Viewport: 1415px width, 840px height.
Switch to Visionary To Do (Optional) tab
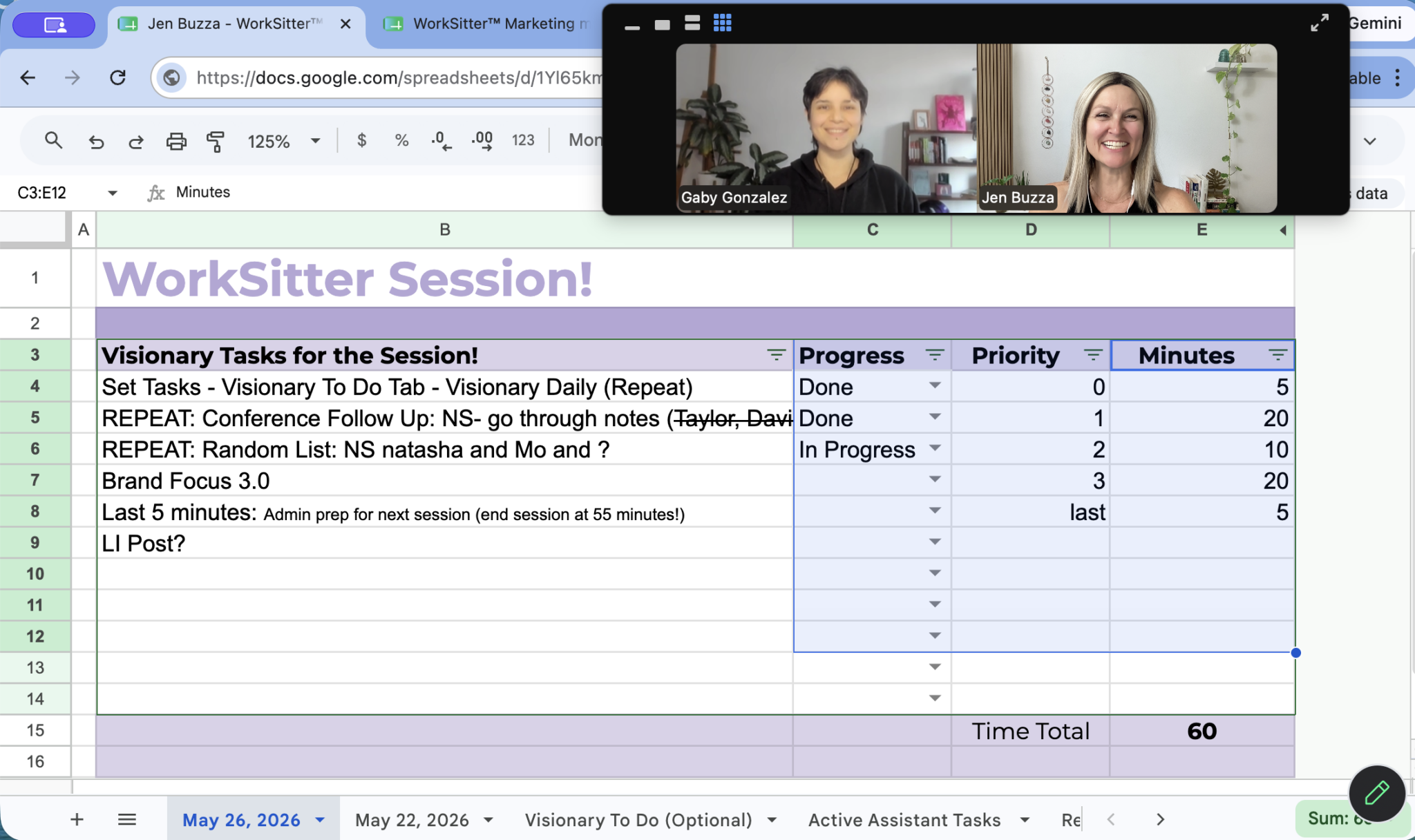pos(638,820)
